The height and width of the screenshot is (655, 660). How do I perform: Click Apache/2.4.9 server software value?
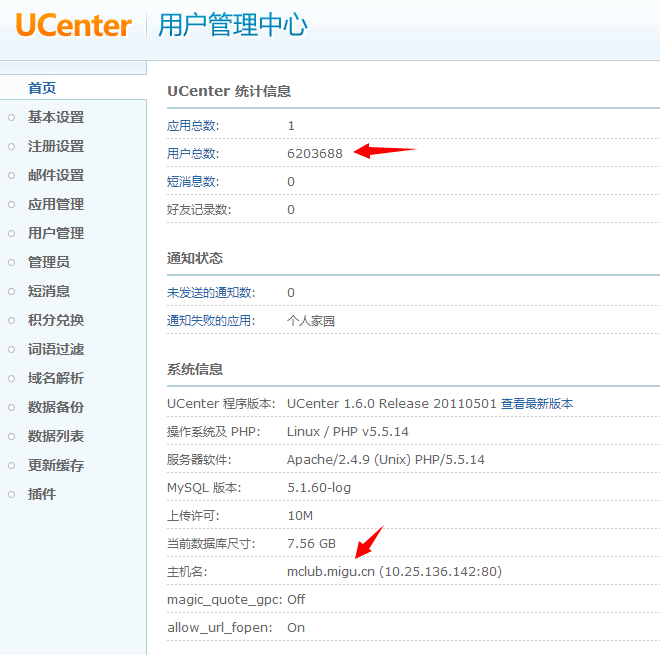pos(386,460)
